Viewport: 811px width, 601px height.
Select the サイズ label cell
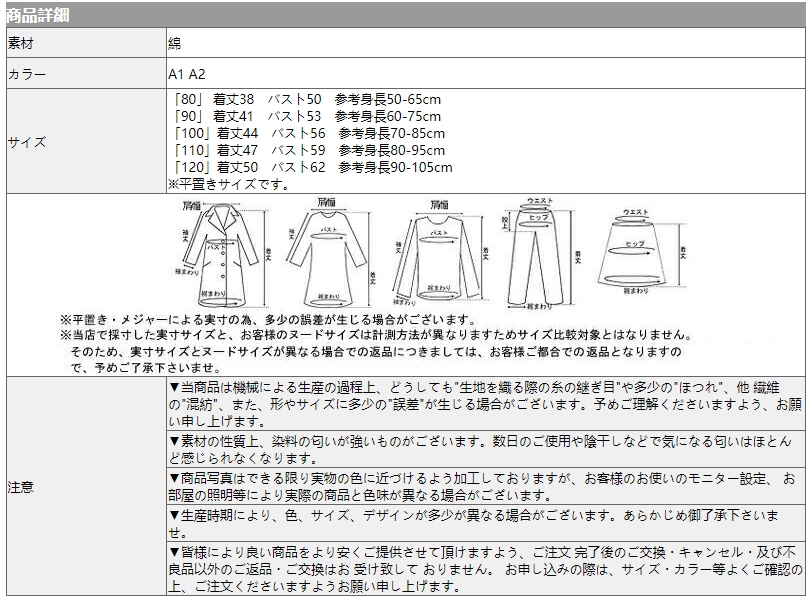pos(84,141)
